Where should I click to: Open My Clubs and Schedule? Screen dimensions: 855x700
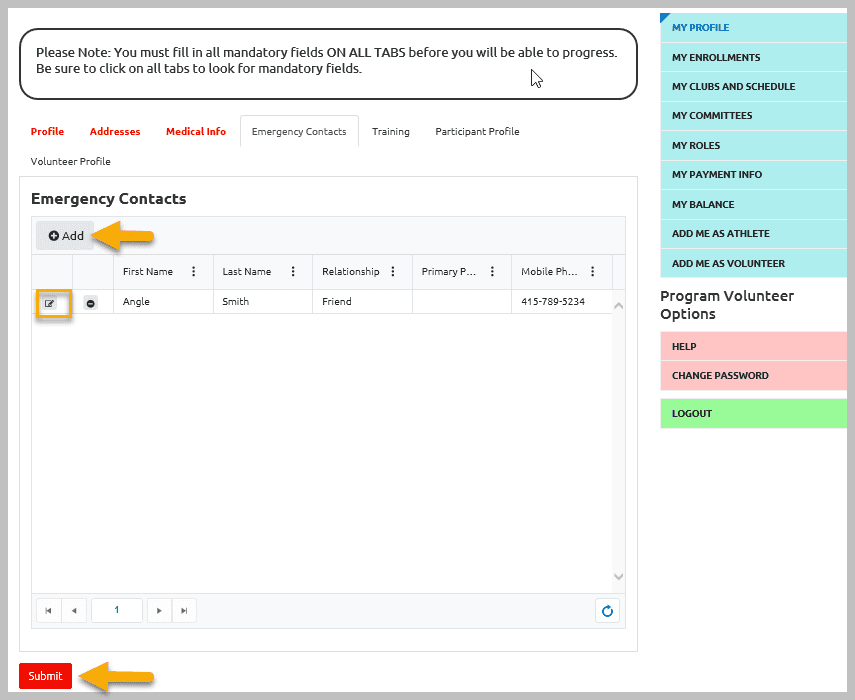754,87
